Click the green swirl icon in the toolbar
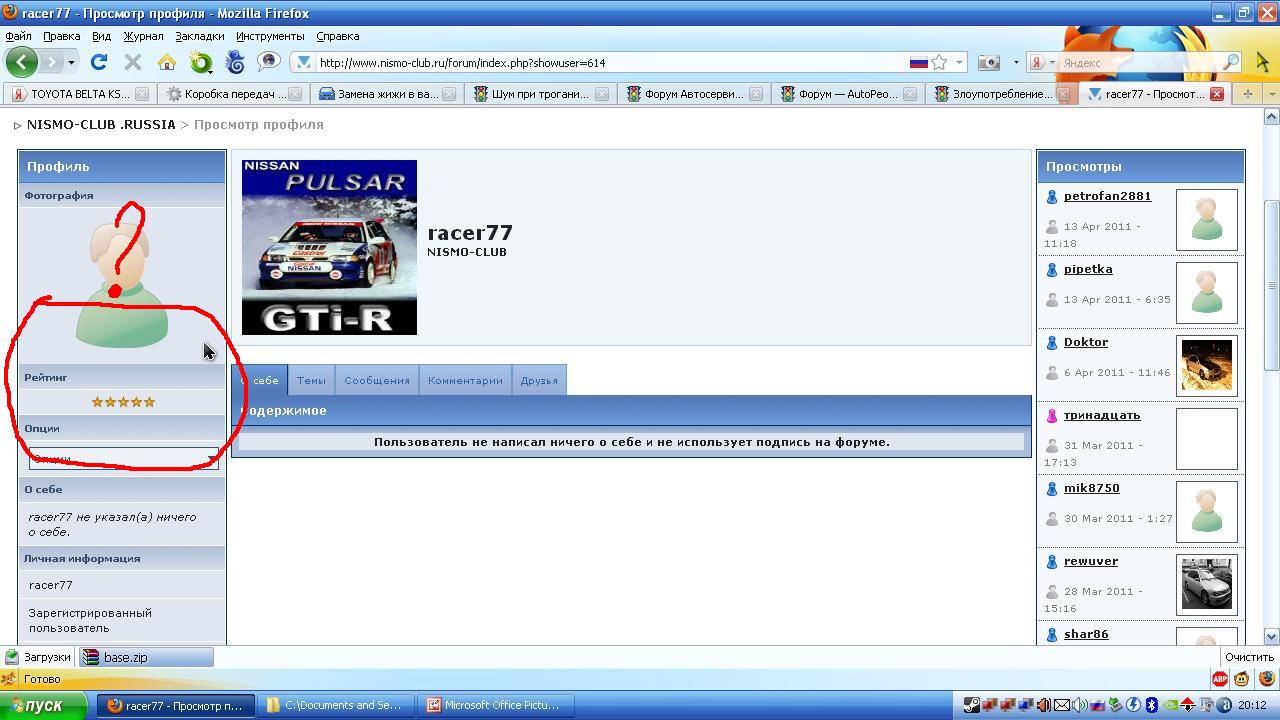The height and width of the screenshot is (720, 1280). coord(201,63)
